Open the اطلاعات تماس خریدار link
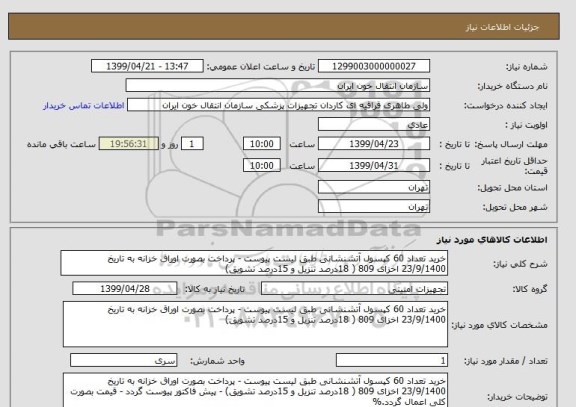Screen dimensions: 576x407 coord(84,106)
